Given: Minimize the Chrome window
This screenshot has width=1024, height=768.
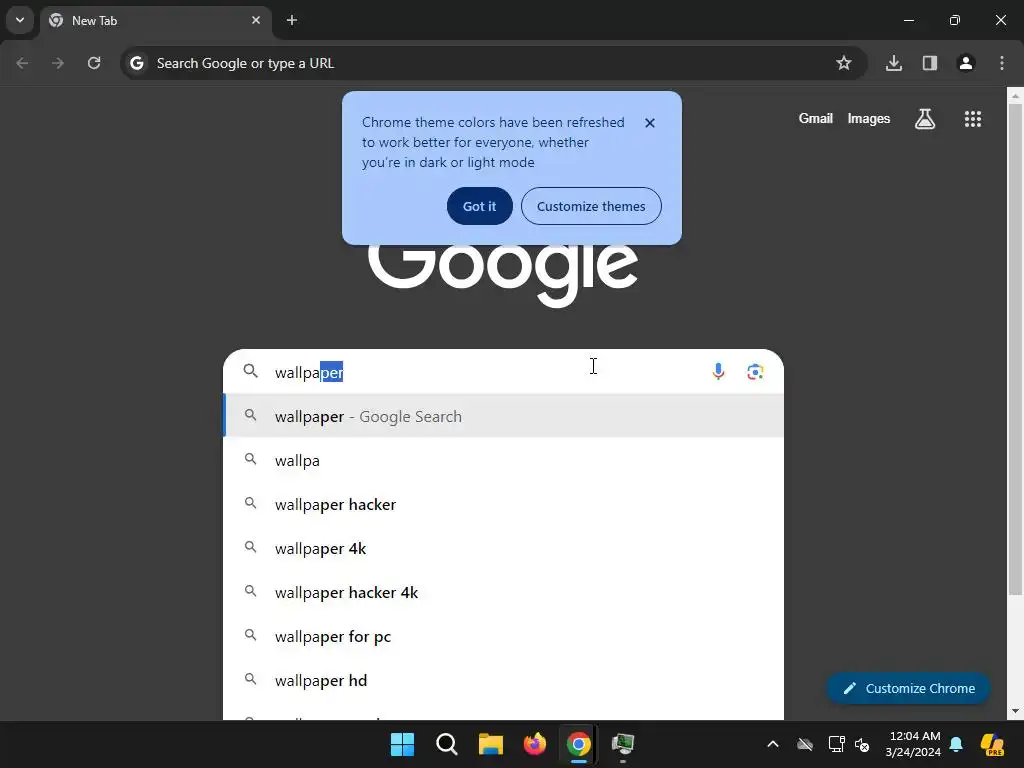Looking at the screenshot, I should click(x=908, y=20).
